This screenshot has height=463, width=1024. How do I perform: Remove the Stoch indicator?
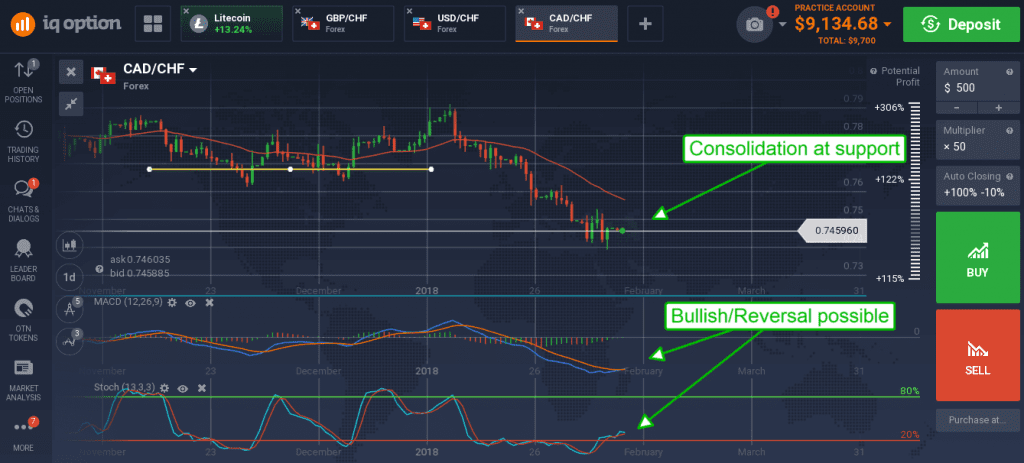(202, 388)
